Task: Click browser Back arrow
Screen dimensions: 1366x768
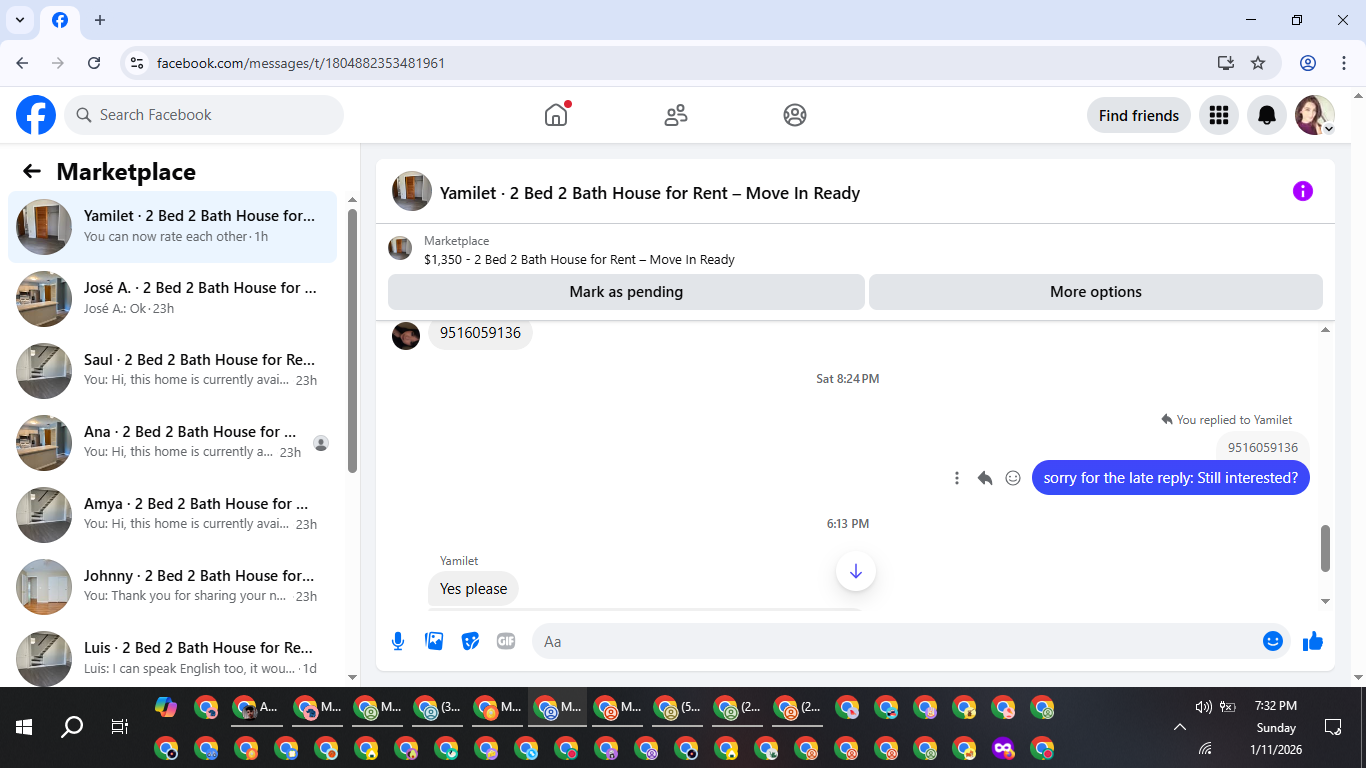Action: pyautogui.click(x=22, y=63)
